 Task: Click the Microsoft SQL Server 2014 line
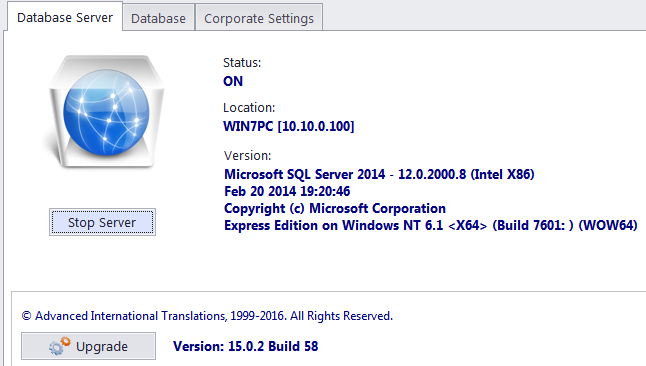click(x=379, y=174)
